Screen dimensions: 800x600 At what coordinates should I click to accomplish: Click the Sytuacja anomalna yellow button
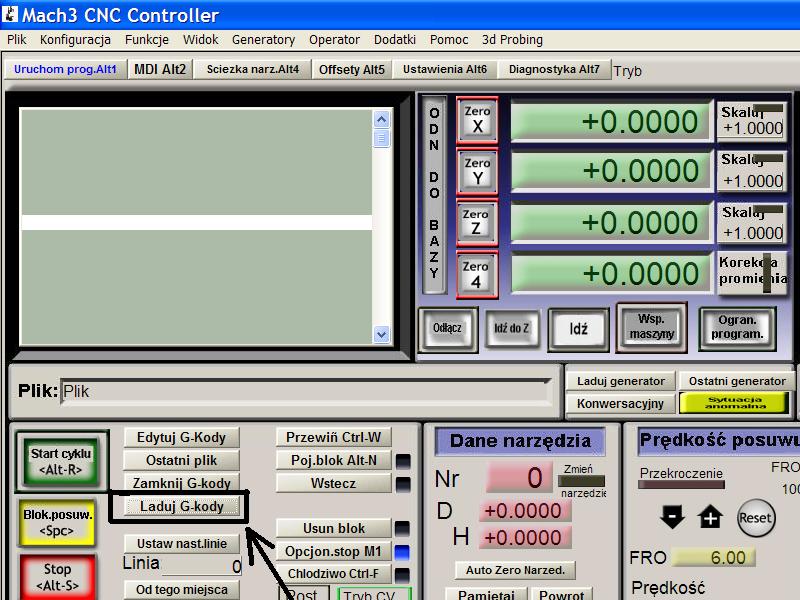735,403
